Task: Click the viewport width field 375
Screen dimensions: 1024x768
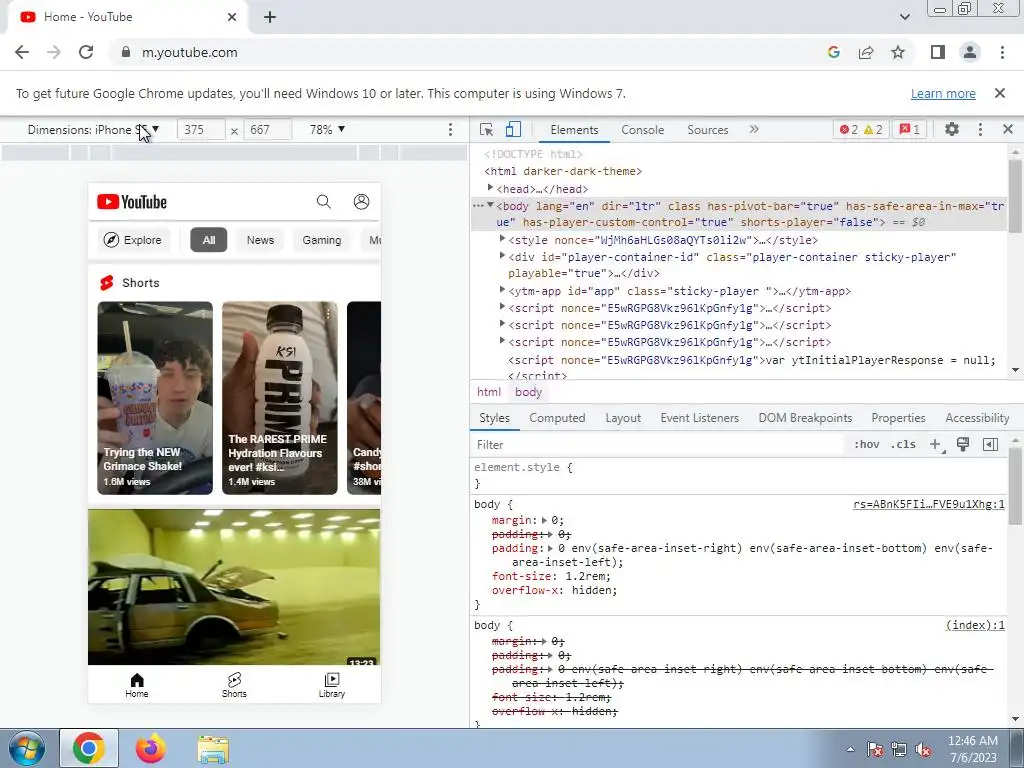Action: [201, 129]
